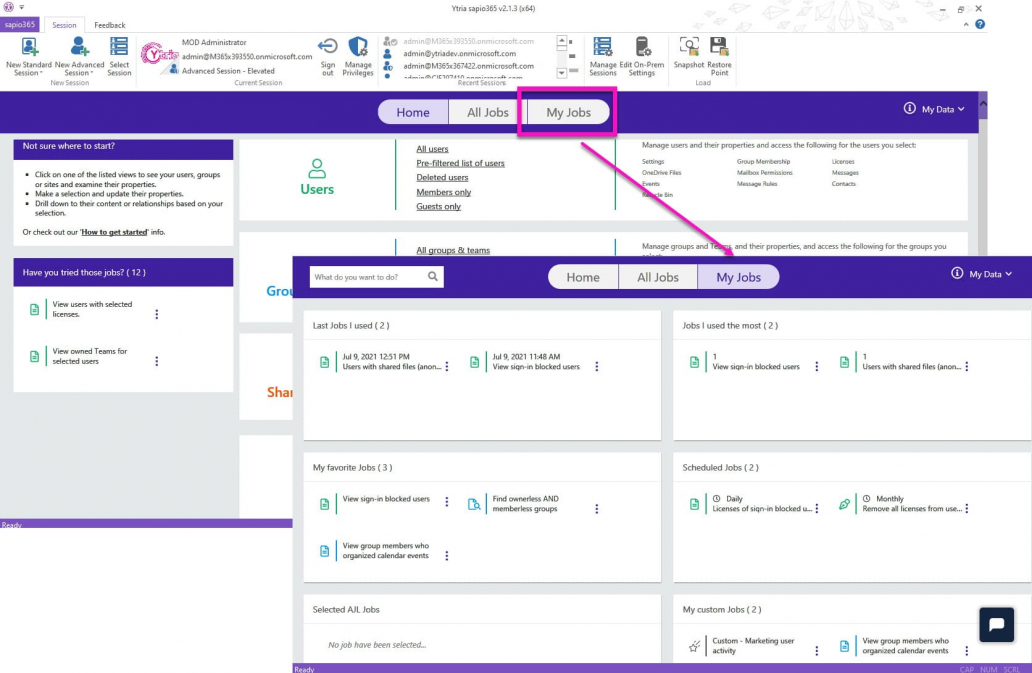
Task: Open the Guests only link
Action: pyautogui.click(x=438, y=207)
